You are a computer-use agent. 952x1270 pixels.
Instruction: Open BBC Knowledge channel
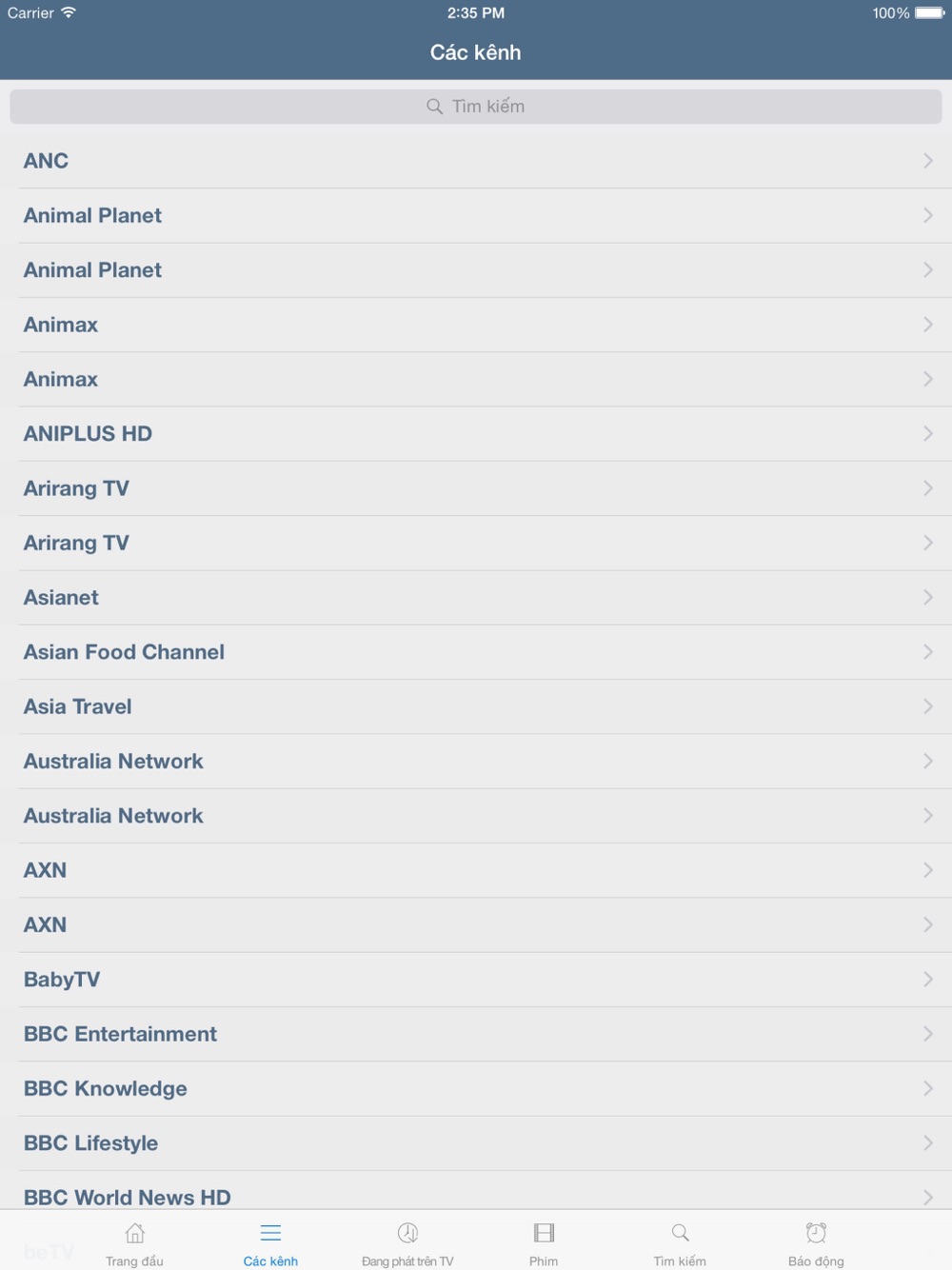click(106, 1089)
